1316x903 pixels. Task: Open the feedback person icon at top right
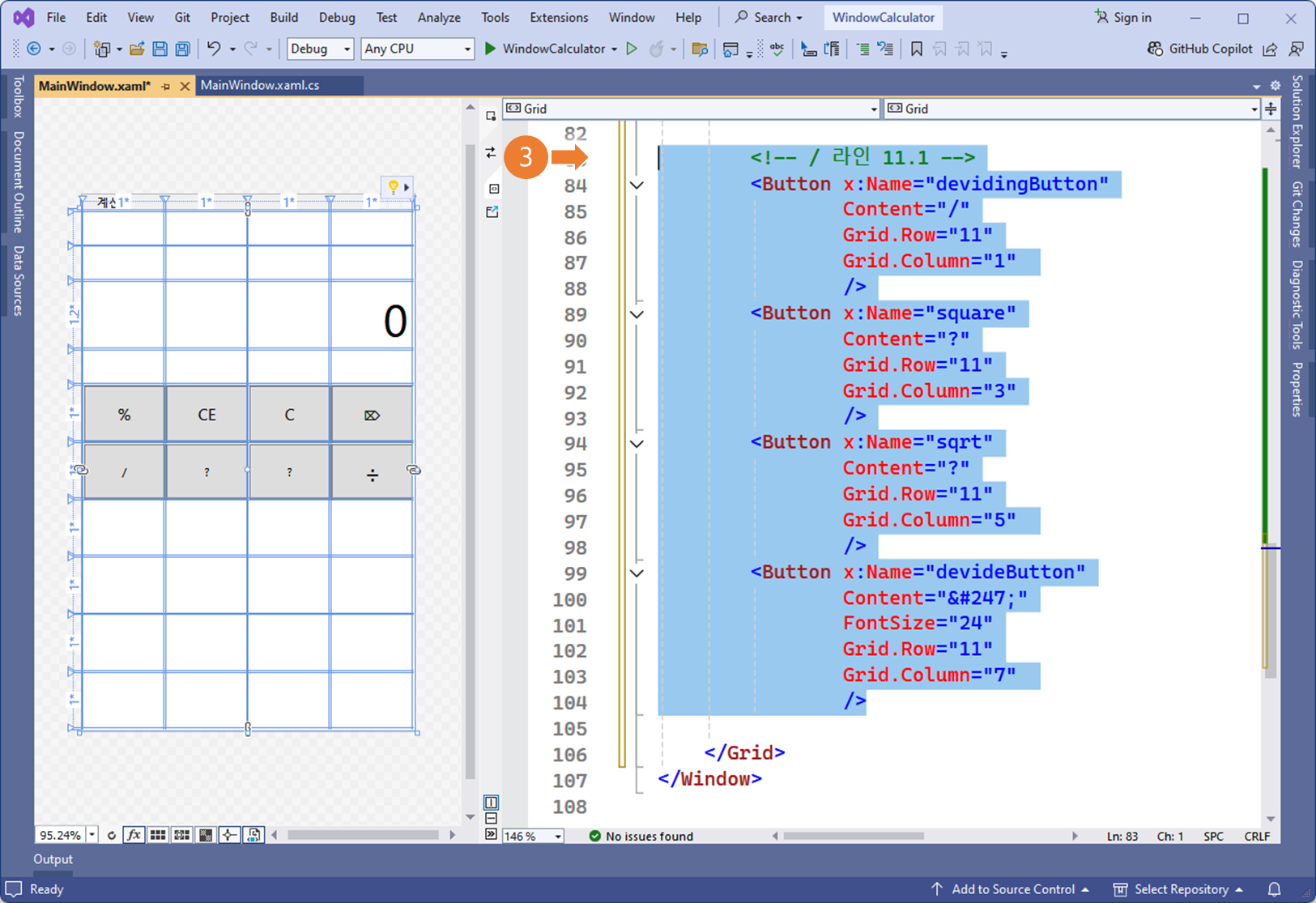point(1297,49)
